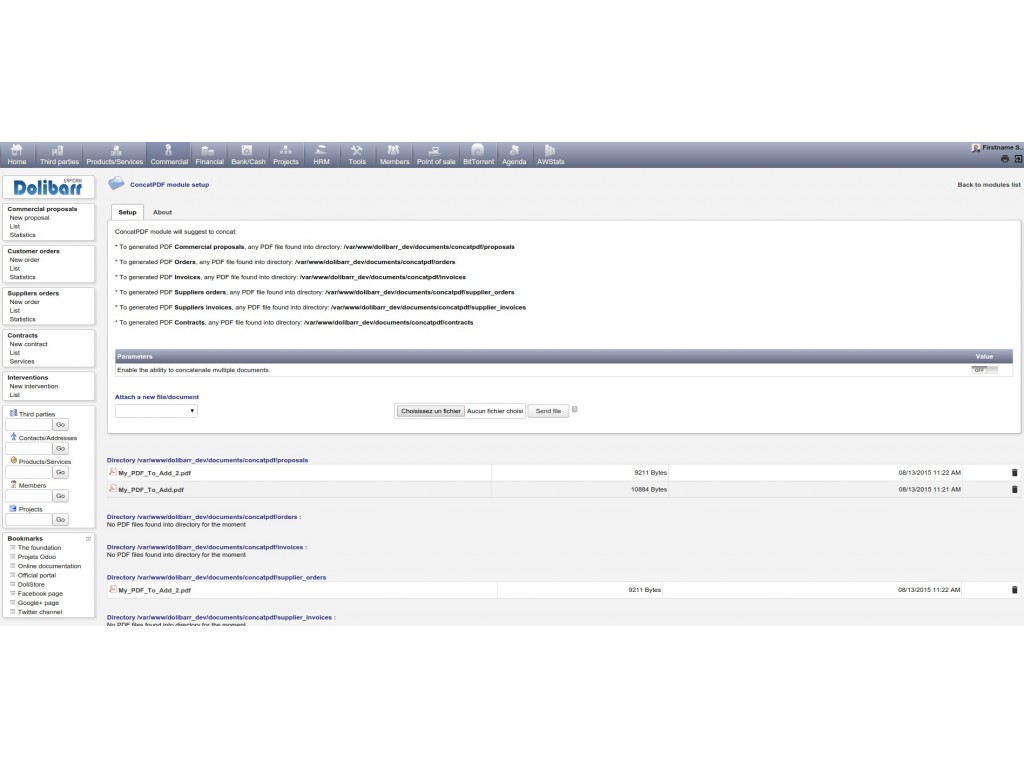This screenshot has height=768, width=1024.
Task: Focus the Contacts/Addresses search field
Action: [x=29, y=449]
